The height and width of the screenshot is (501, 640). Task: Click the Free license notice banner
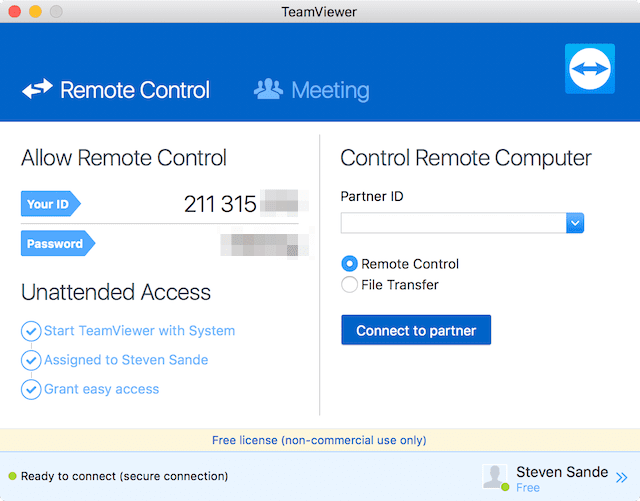[319, 440]
